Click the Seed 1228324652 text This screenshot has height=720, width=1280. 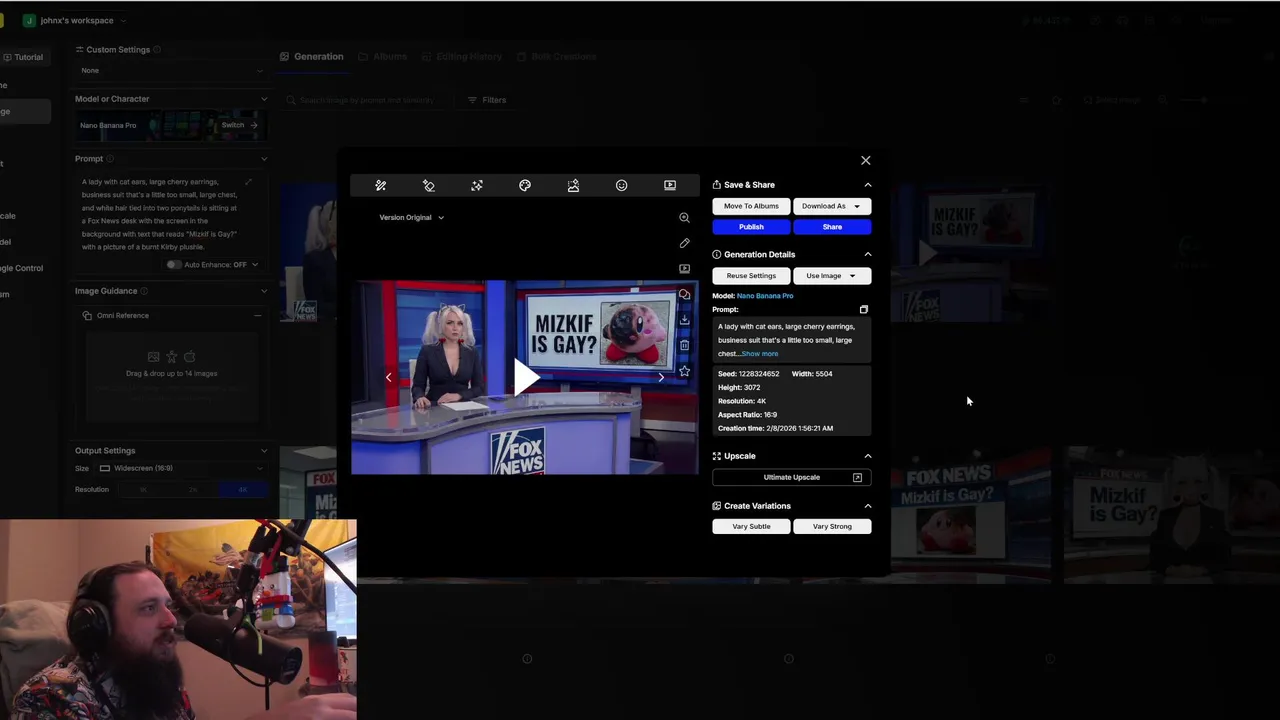(748, 374)
